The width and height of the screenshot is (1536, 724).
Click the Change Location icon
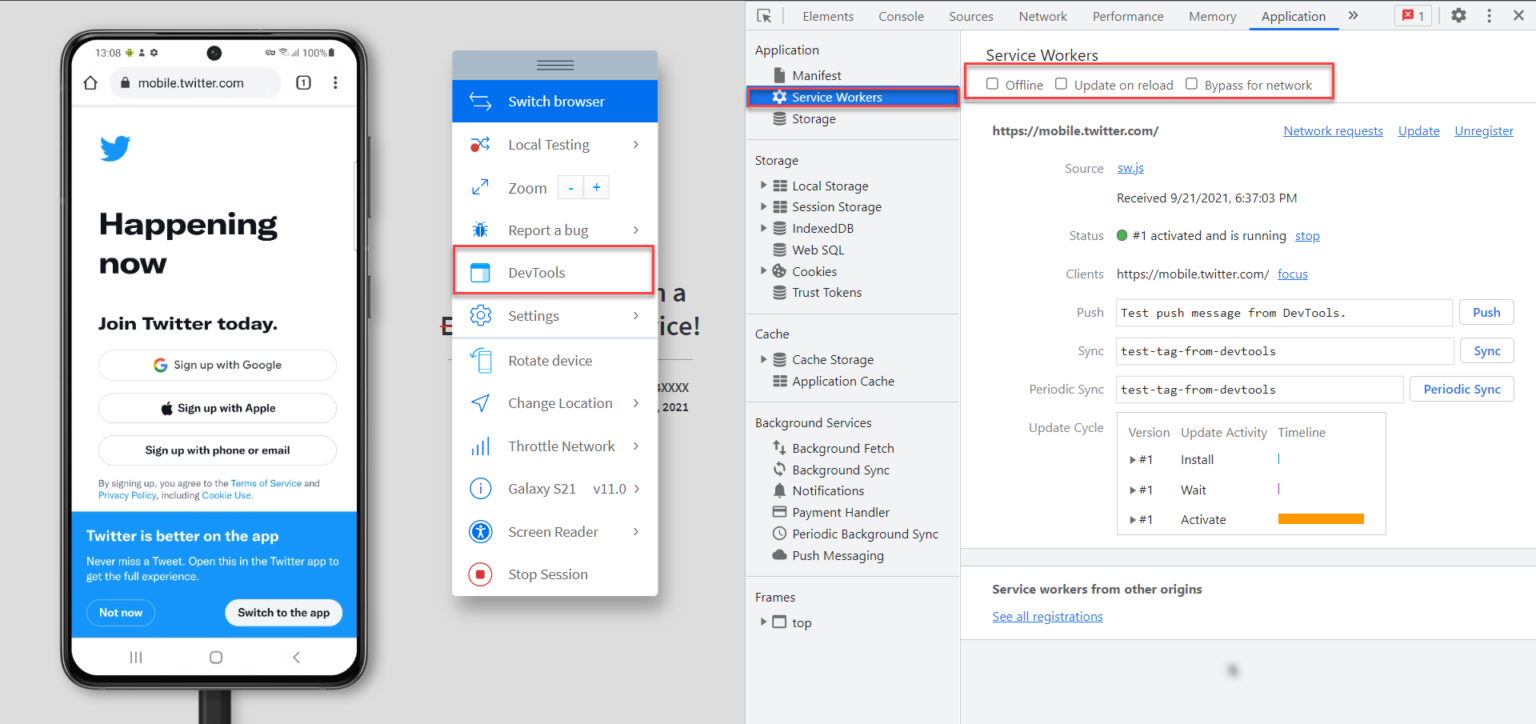coord(480,403)
